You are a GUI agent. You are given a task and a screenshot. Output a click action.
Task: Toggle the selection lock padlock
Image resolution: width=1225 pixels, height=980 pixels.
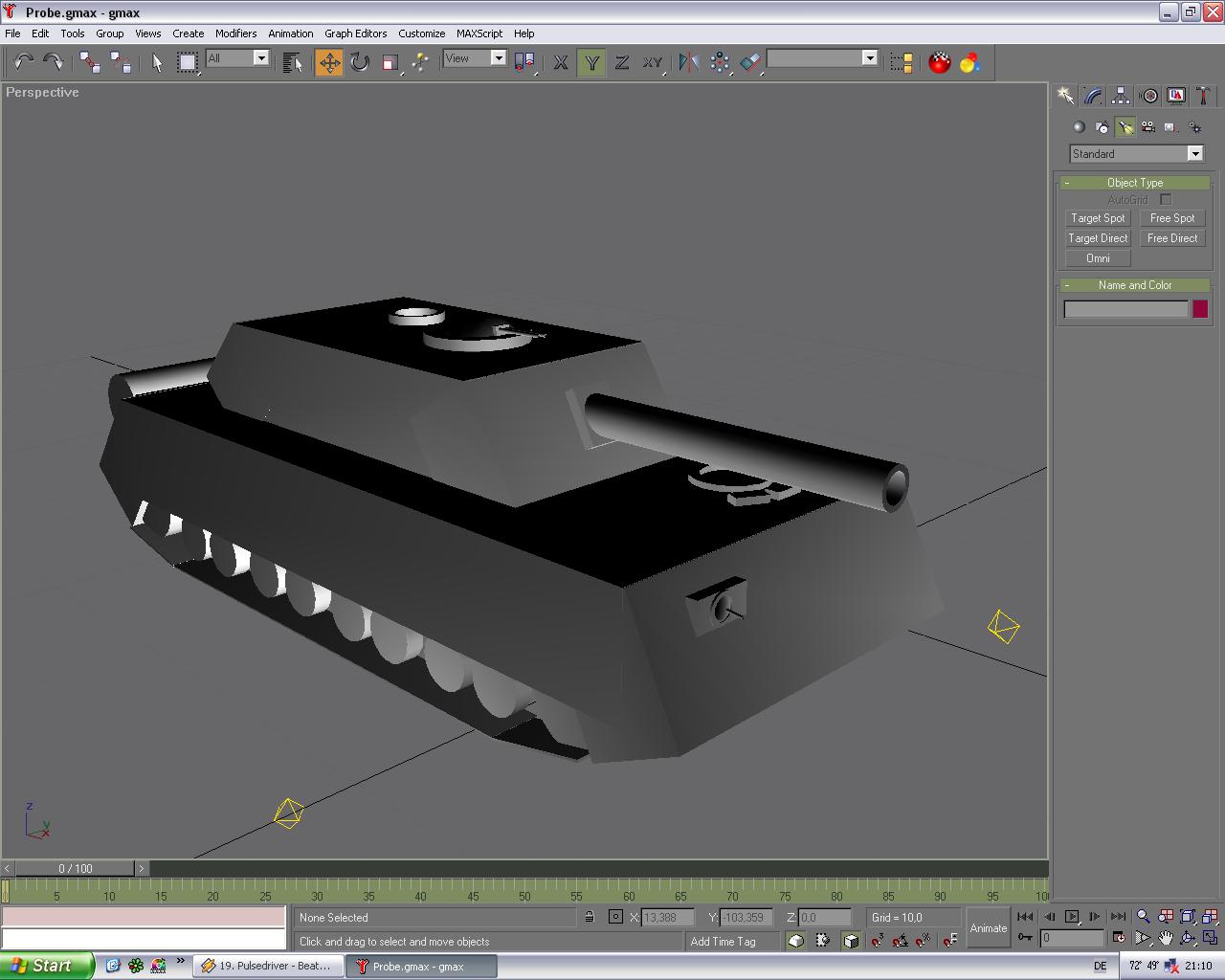click(x=590, y=917)
